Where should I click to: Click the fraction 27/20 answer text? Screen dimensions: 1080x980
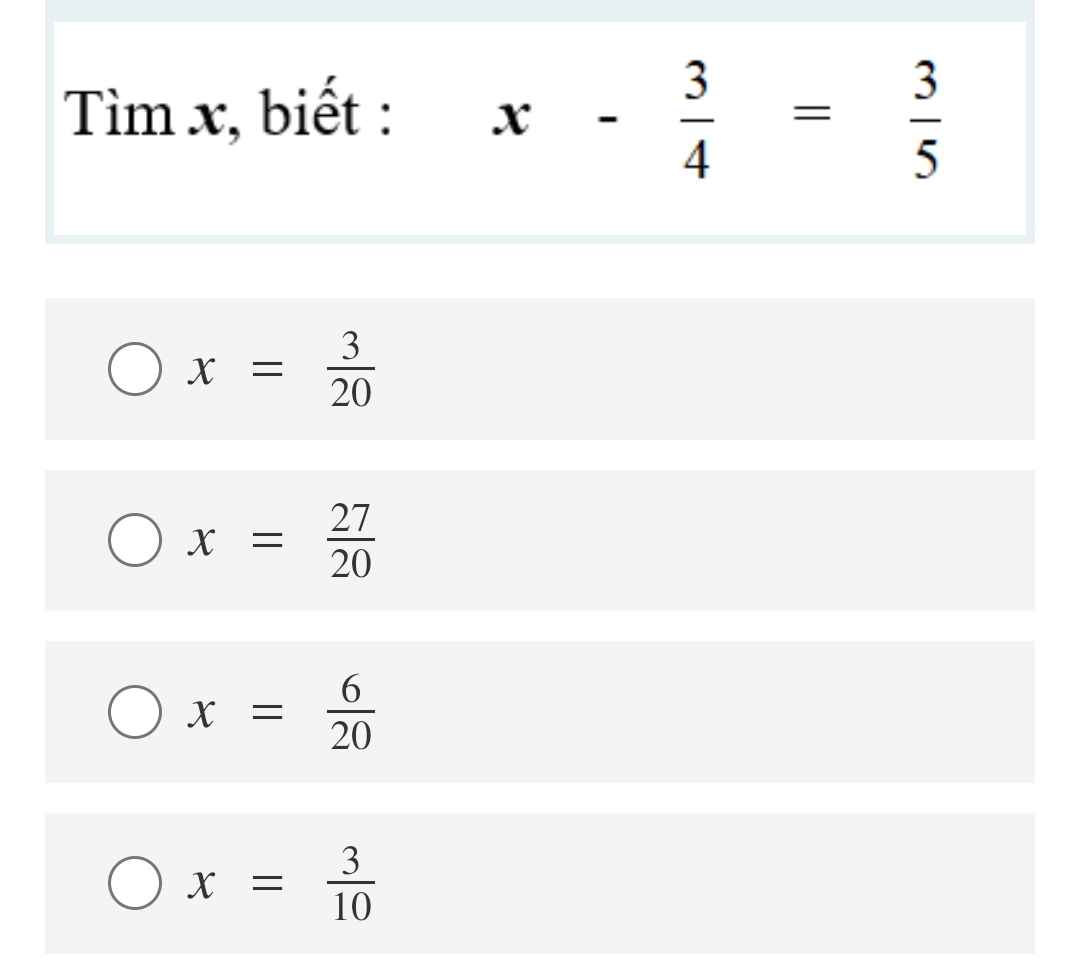(350, 542)
